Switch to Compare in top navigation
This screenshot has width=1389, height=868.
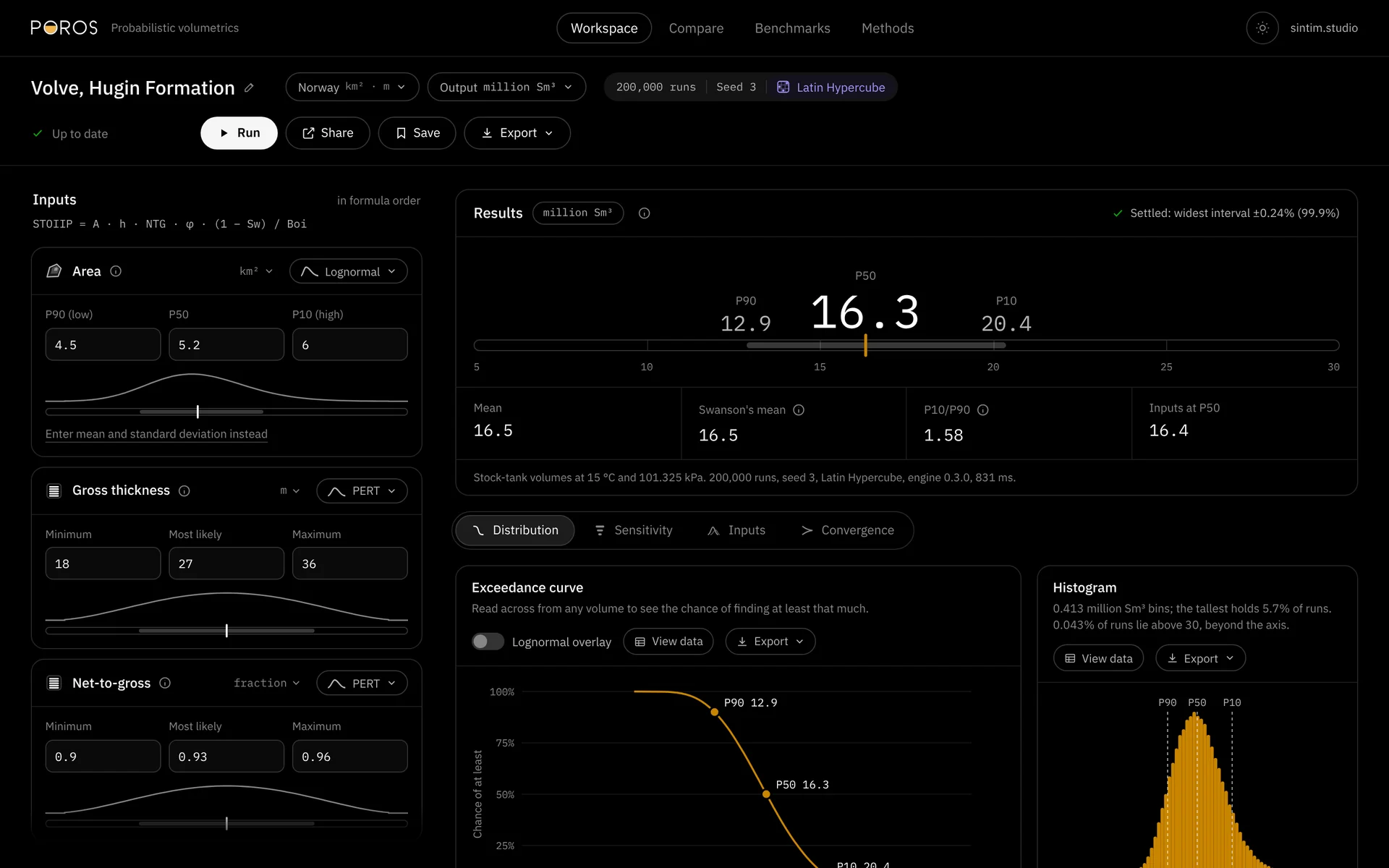tap(696, 28)
